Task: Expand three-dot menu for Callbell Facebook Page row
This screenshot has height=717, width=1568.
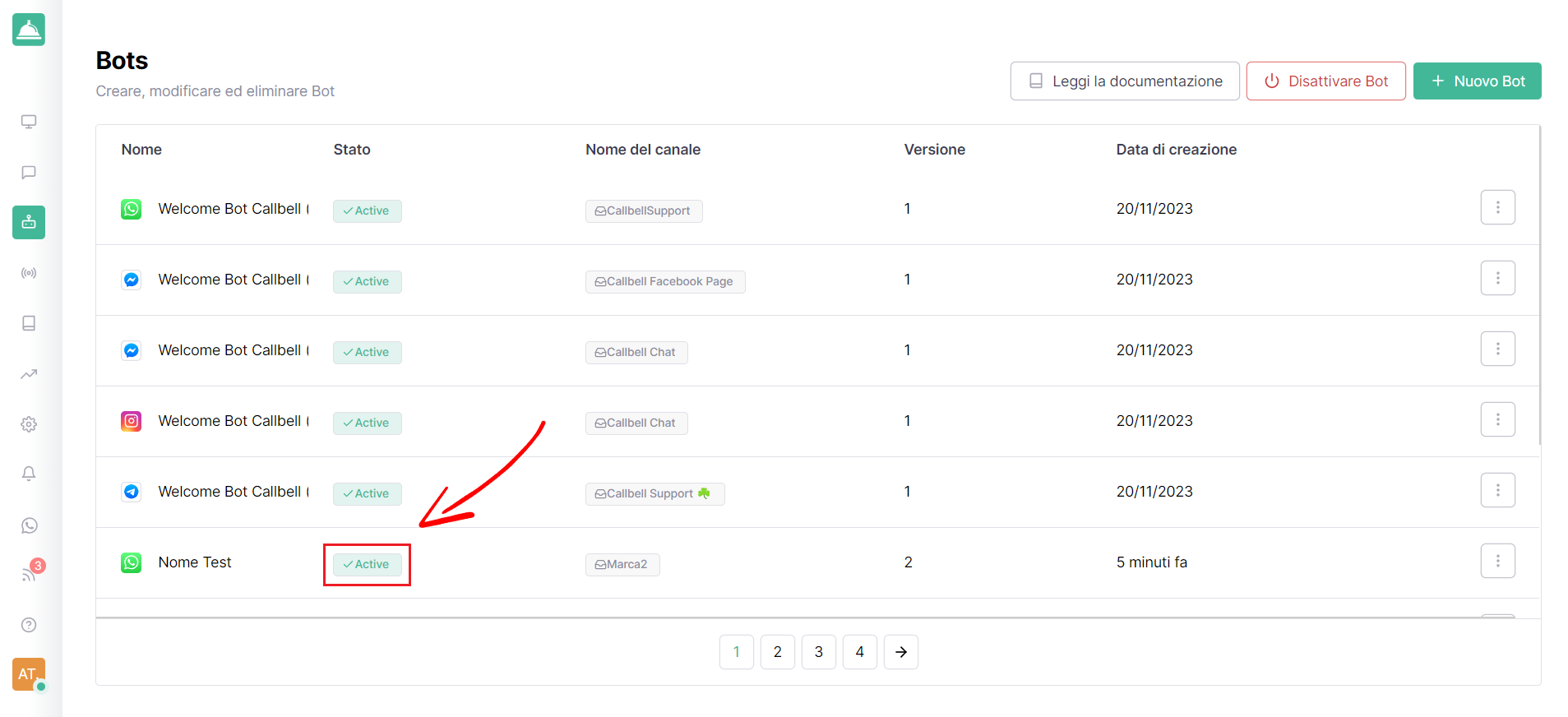Action: tap(1497, 278)
